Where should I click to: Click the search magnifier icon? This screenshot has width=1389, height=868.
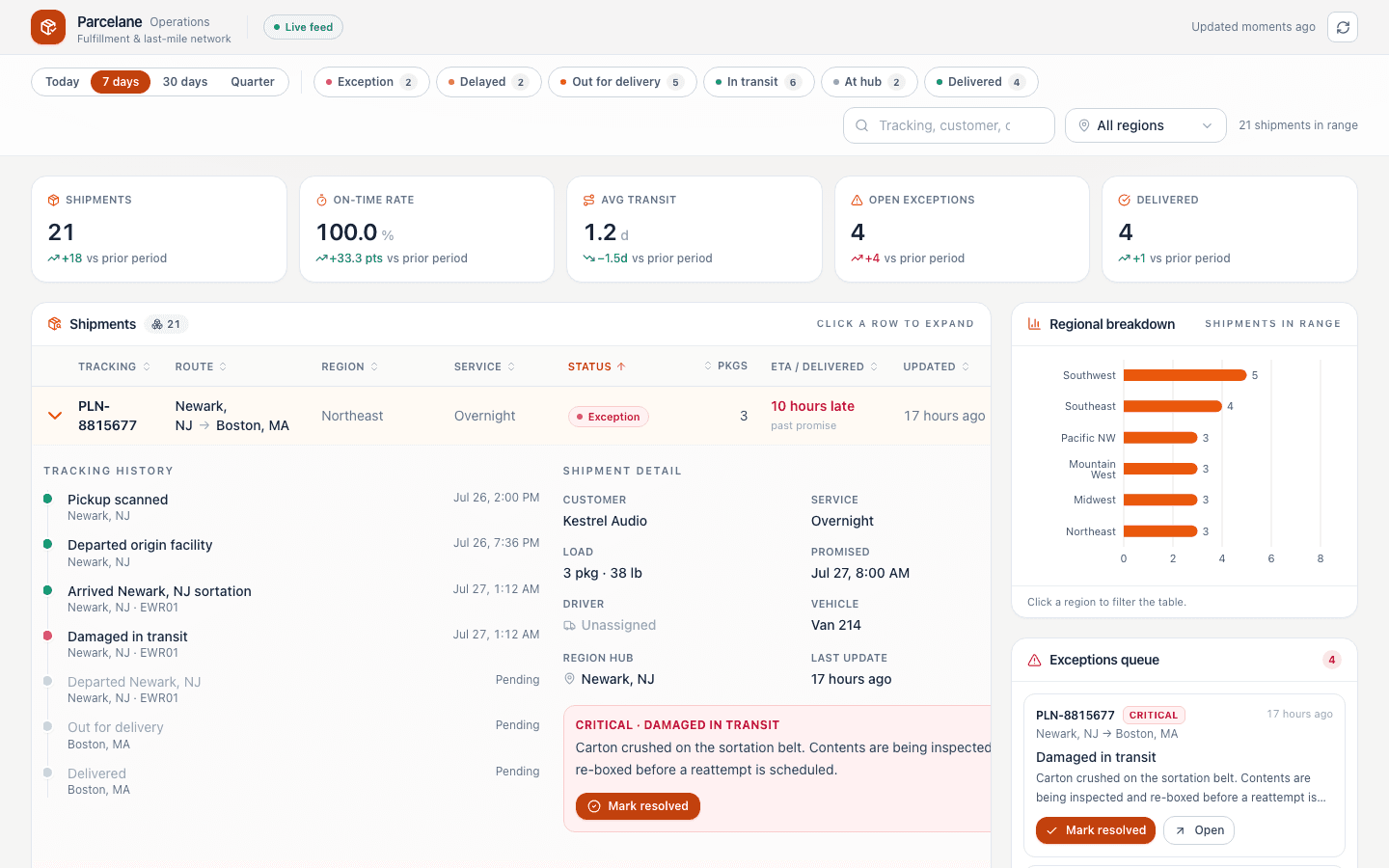pos(862,125)
